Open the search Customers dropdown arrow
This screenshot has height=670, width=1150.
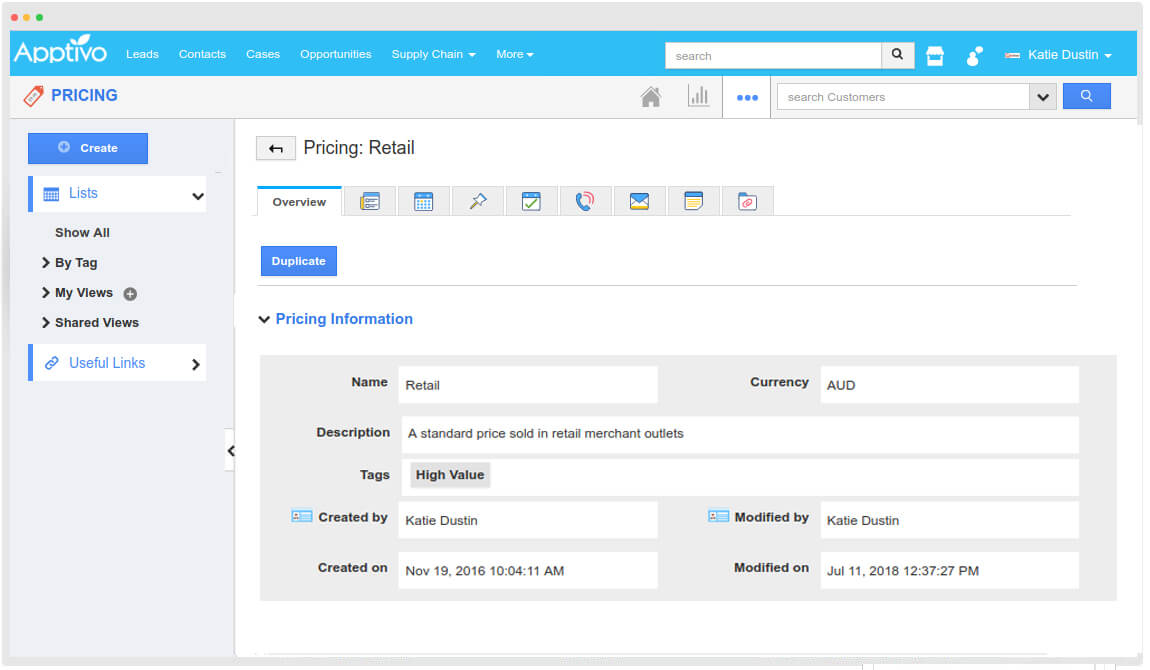[1043, 96]
